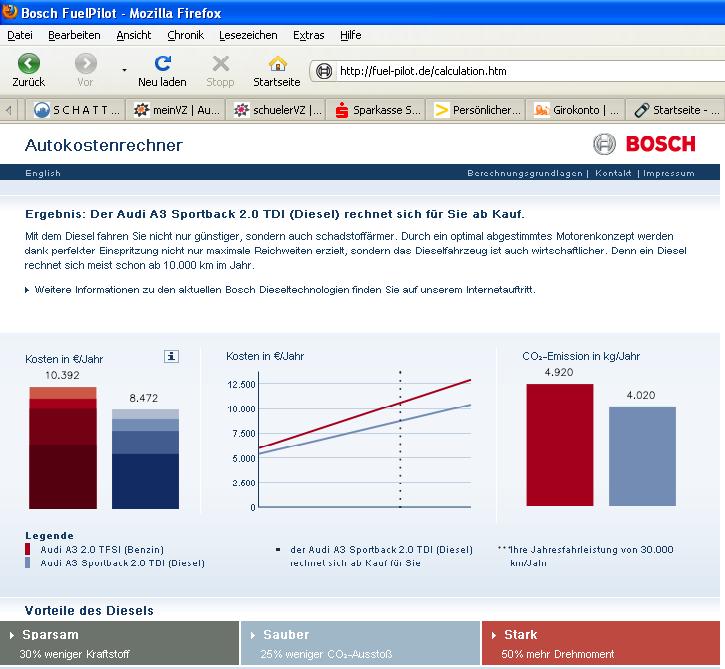Open the Girokonto bookmark
This screenshot has width=725, height=669.
(577, 110)
